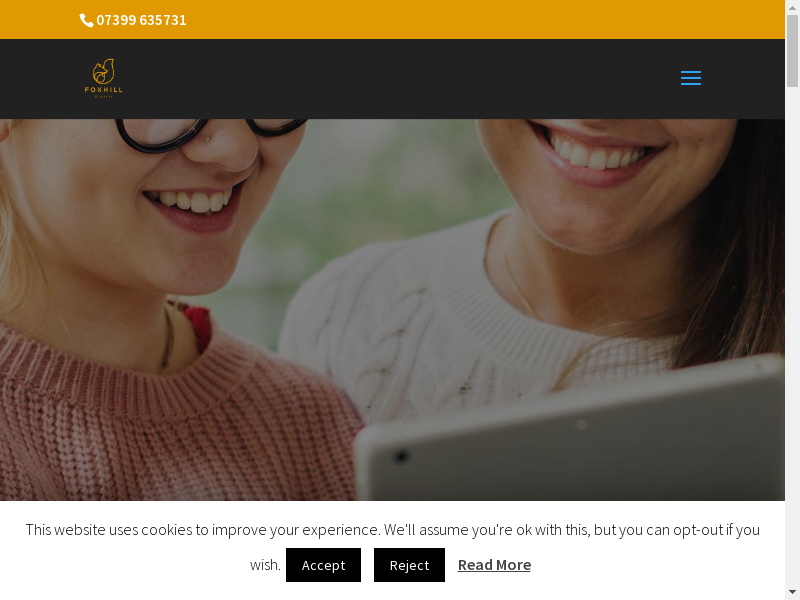The image size is (800, 600).
Task: Click the vertical scrollbar thumb
Action: tap(792, 51)
